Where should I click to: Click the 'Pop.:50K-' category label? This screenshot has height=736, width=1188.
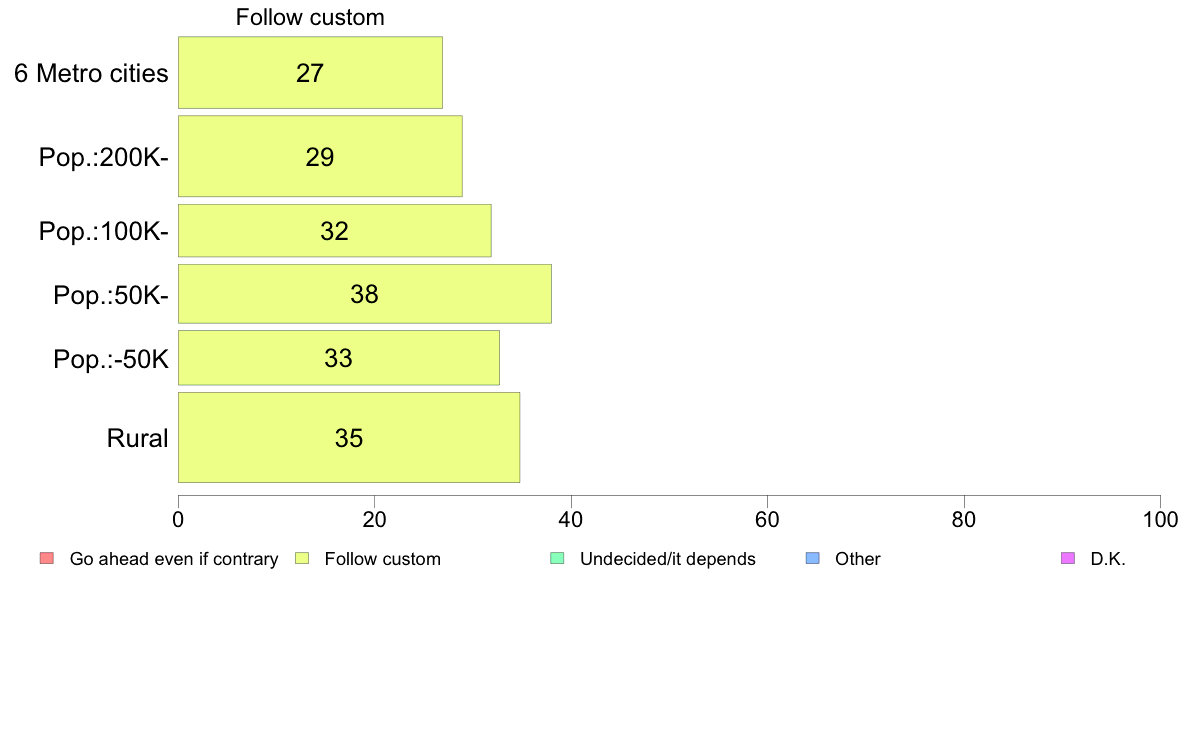[x=111, y=295]
